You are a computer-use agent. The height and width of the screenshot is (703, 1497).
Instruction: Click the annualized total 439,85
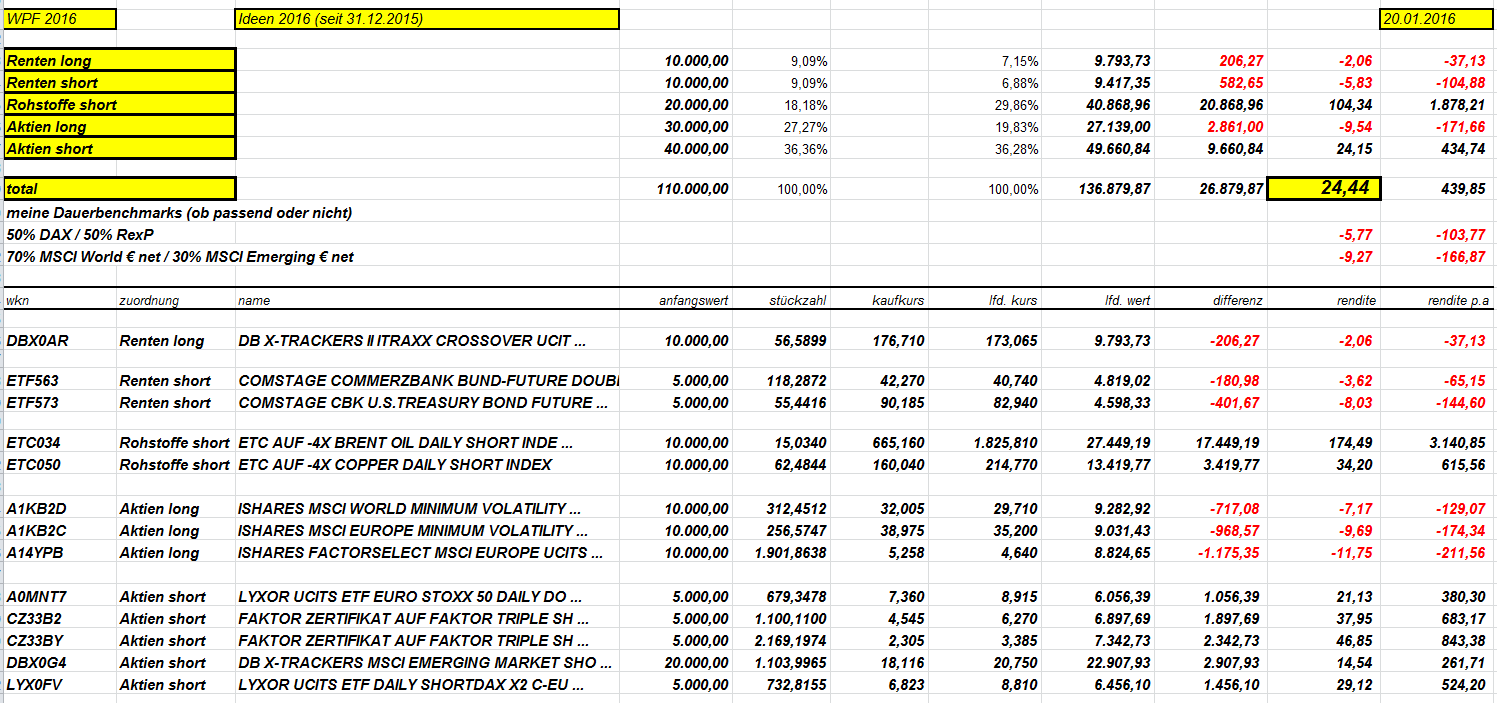coord(1462,189)
